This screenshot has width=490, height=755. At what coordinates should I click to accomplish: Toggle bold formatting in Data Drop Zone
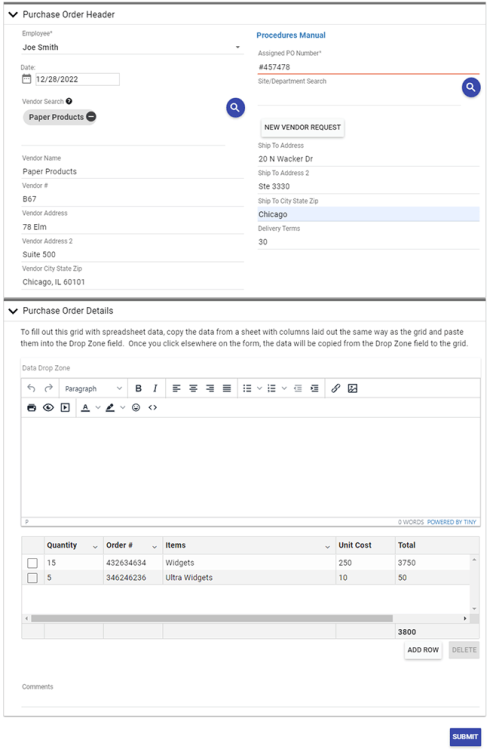pyautogui.click(x=138, y=388)
